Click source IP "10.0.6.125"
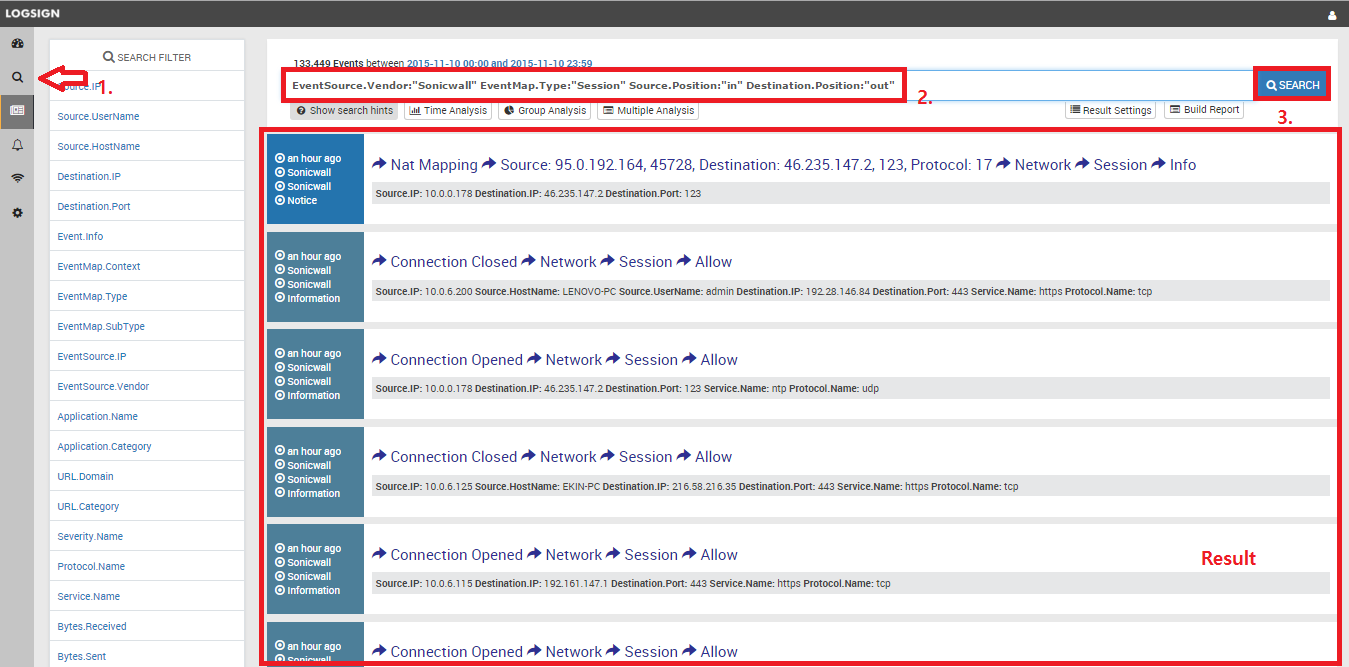Screen dimensions: 1349x667 click(x=447, y=486)
